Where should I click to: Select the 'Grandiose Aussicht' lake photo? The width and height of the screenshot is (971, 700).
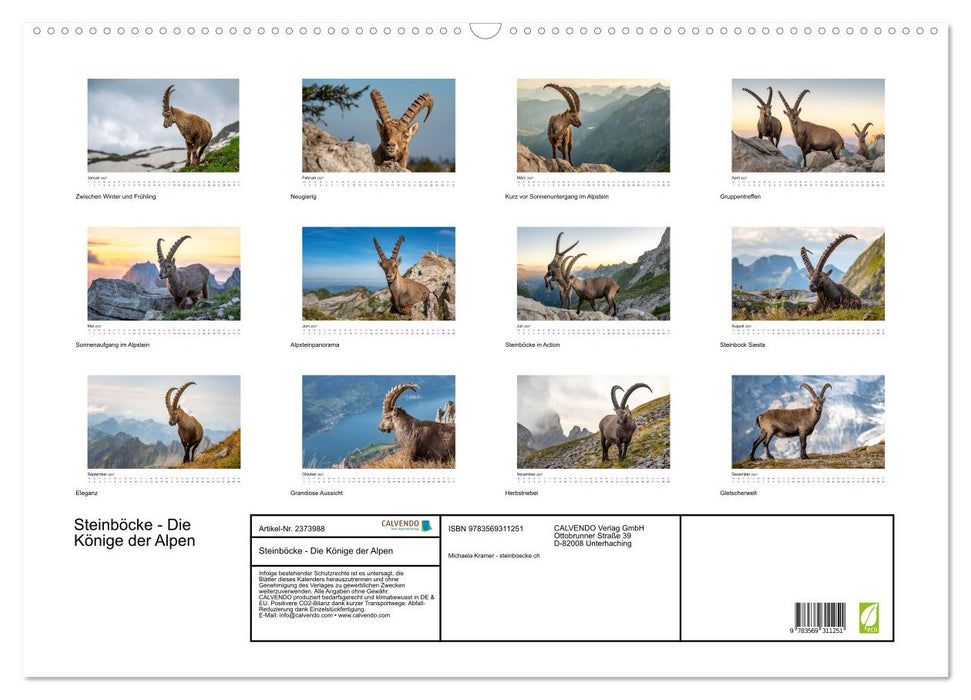[x=378, y=422]
